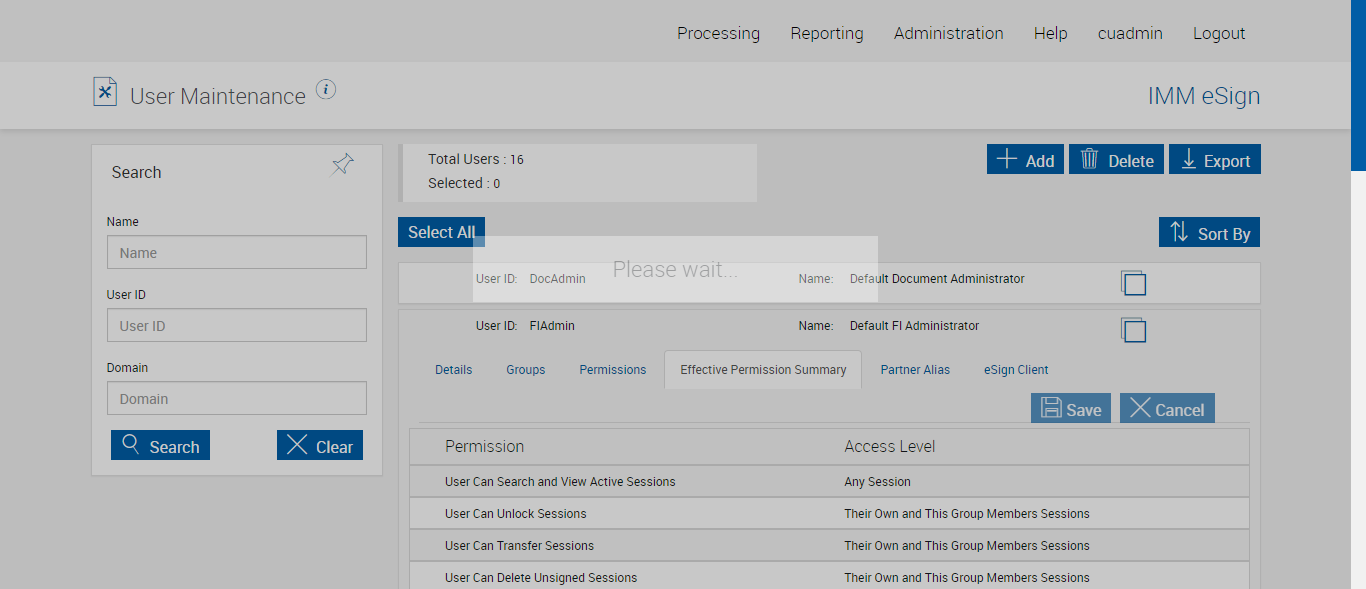
Task: Click the User ID search field
Action: point(237,325)
